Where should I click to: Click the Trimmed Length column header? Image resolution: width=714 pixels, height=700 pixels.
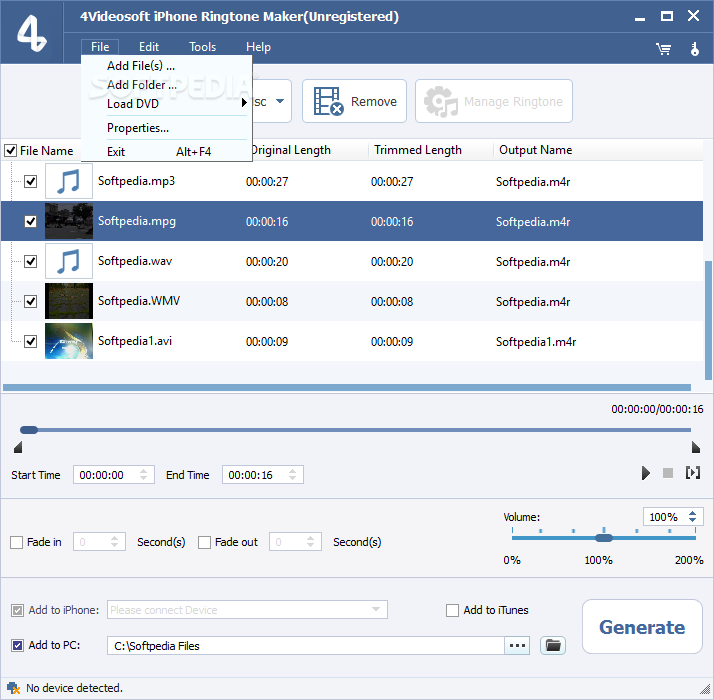[418, 150]
